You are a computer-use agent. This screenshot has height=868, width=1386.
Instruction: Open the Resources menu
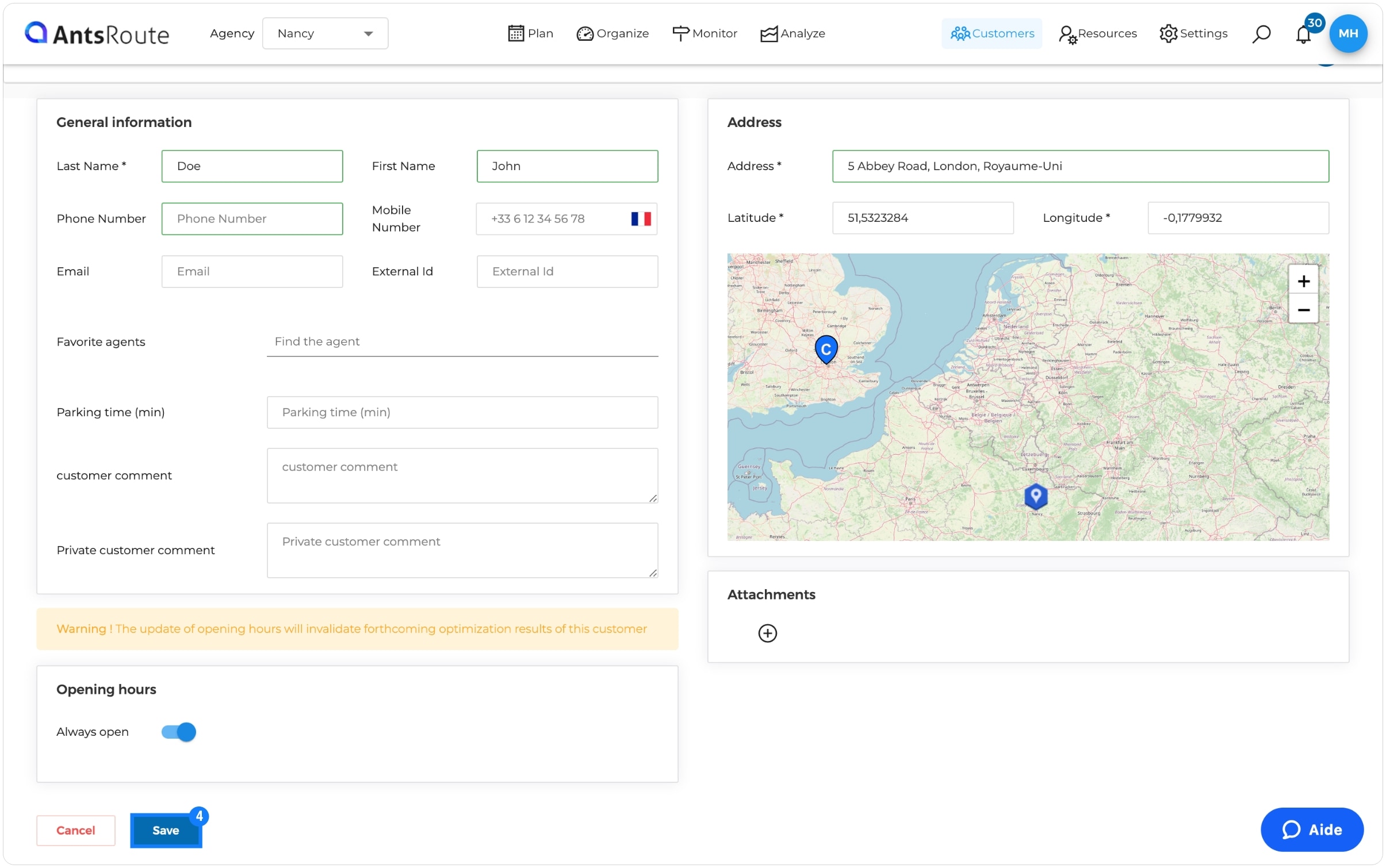click(1098, 33)
